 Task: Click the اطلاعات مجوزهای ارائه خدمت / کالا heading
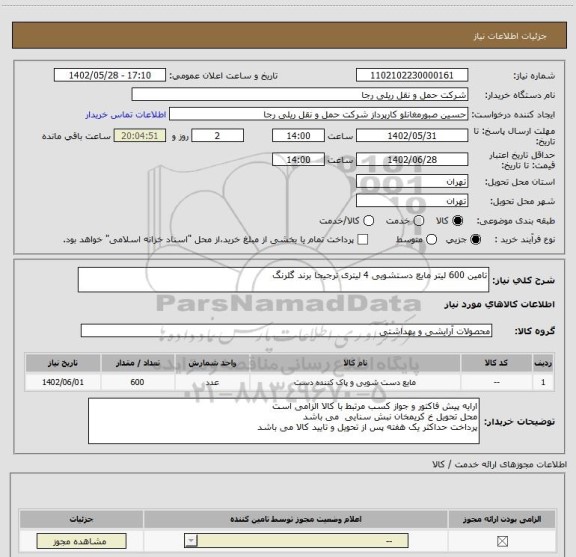click(500, 464)
